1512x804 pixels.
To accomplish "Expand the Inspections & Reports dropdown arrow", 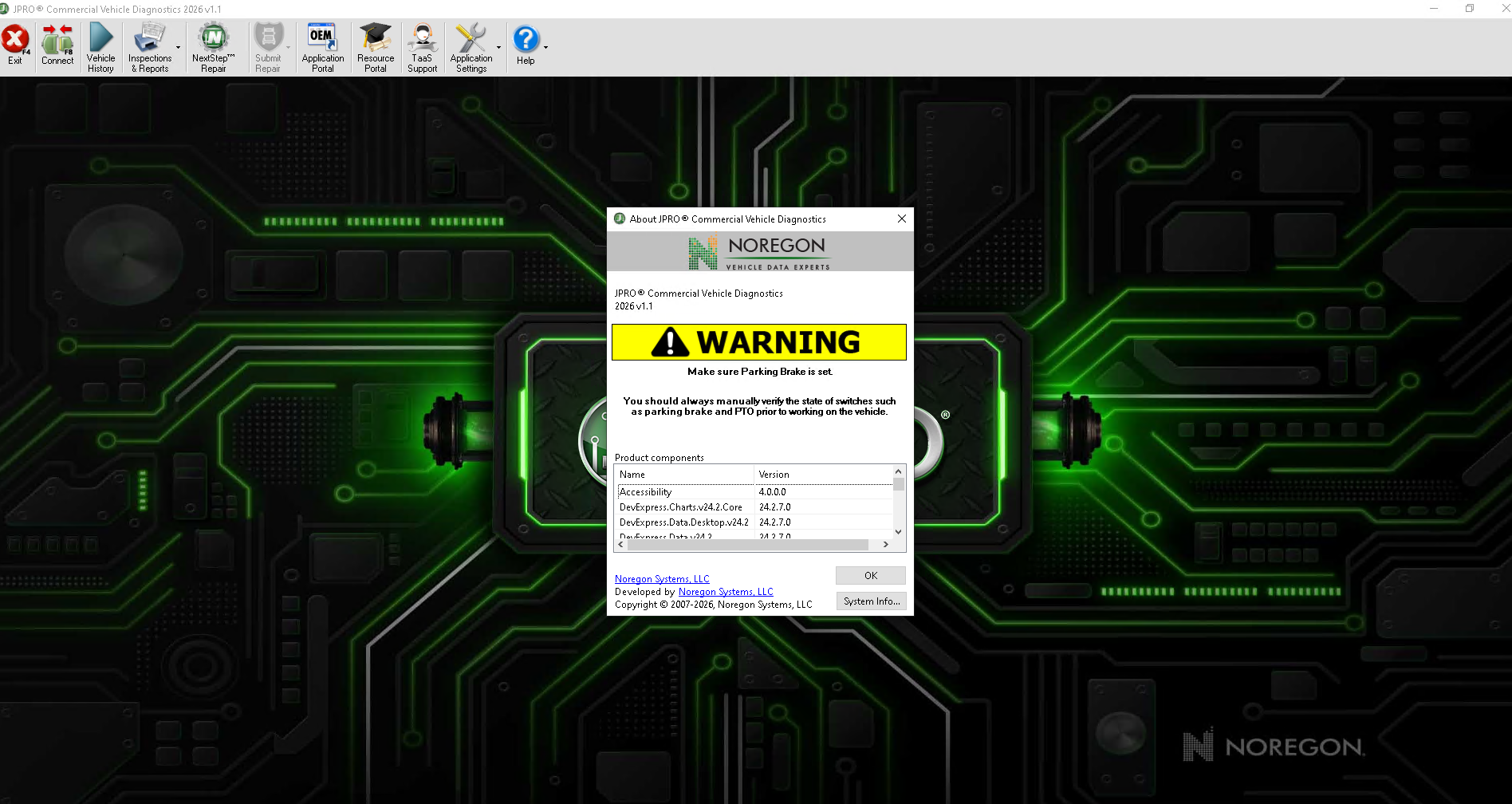I will 178,48.
